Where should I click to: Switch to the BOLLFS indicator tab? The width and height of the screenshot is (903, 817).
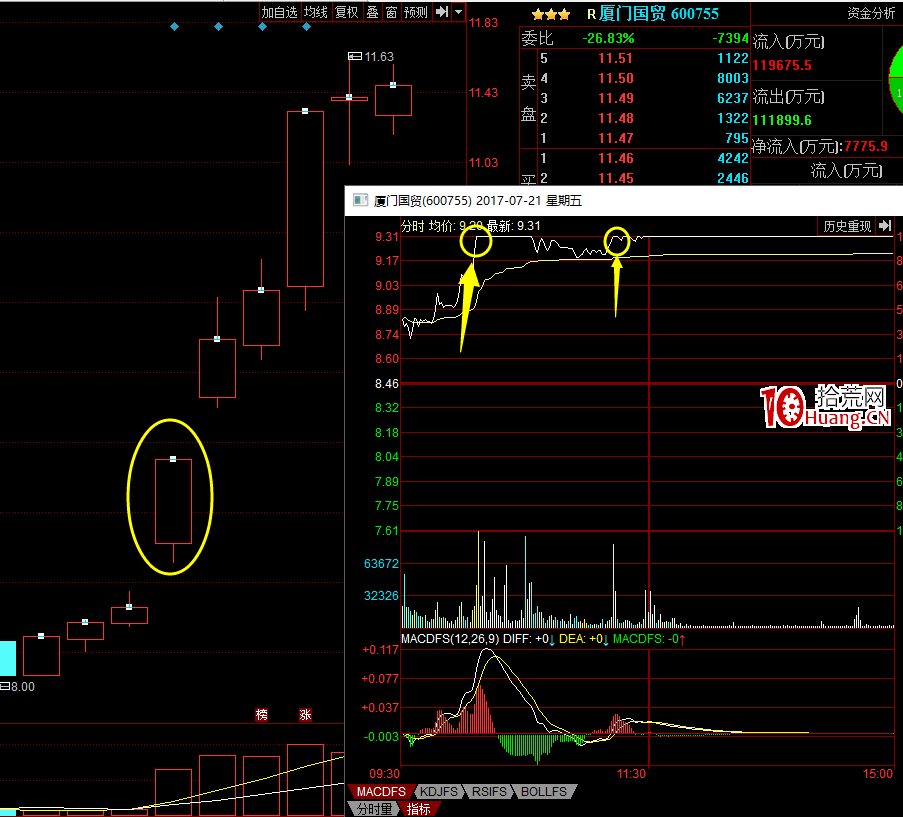pyautogui.click(x=544, y=792)
